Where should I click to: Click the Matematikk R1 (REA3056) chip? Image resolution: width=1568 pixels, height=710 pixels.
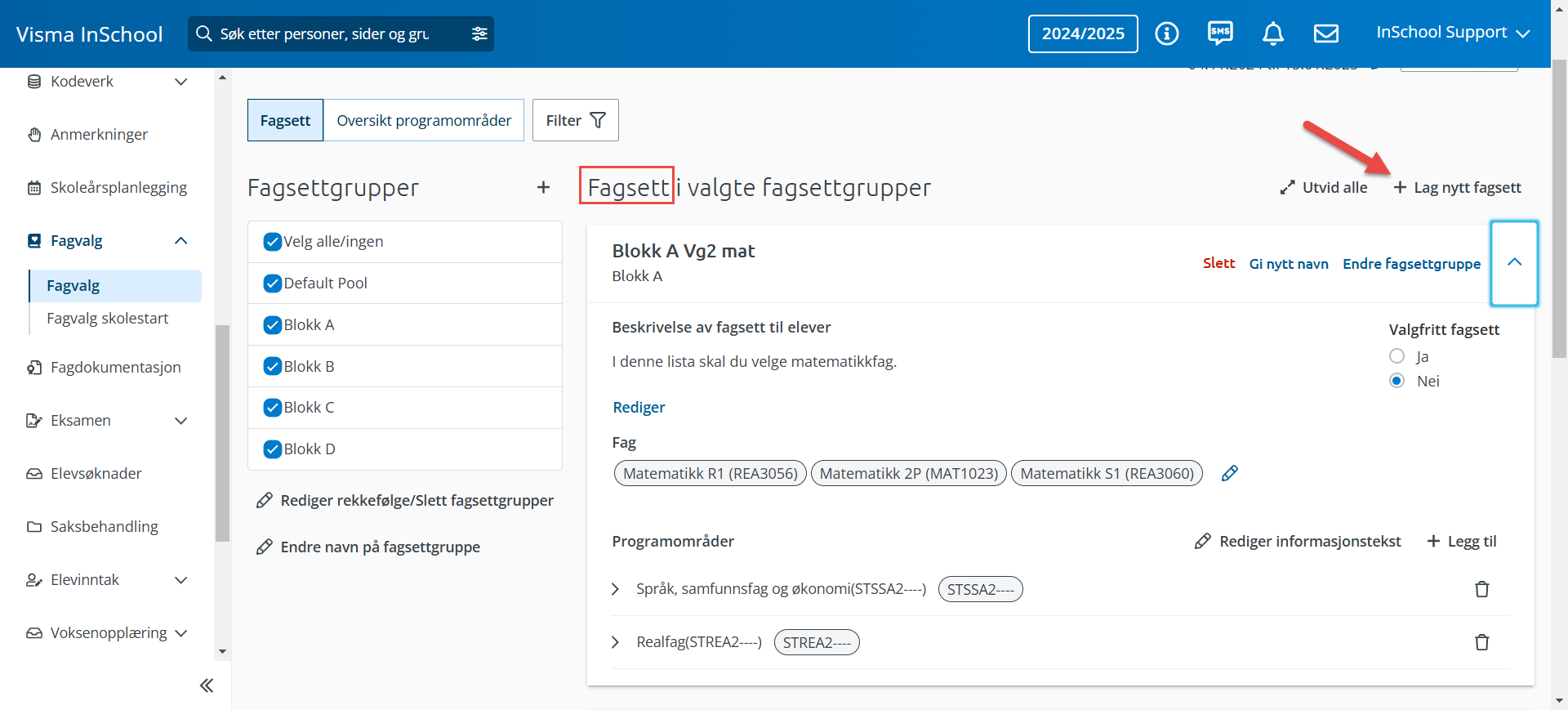coord(710,474)
